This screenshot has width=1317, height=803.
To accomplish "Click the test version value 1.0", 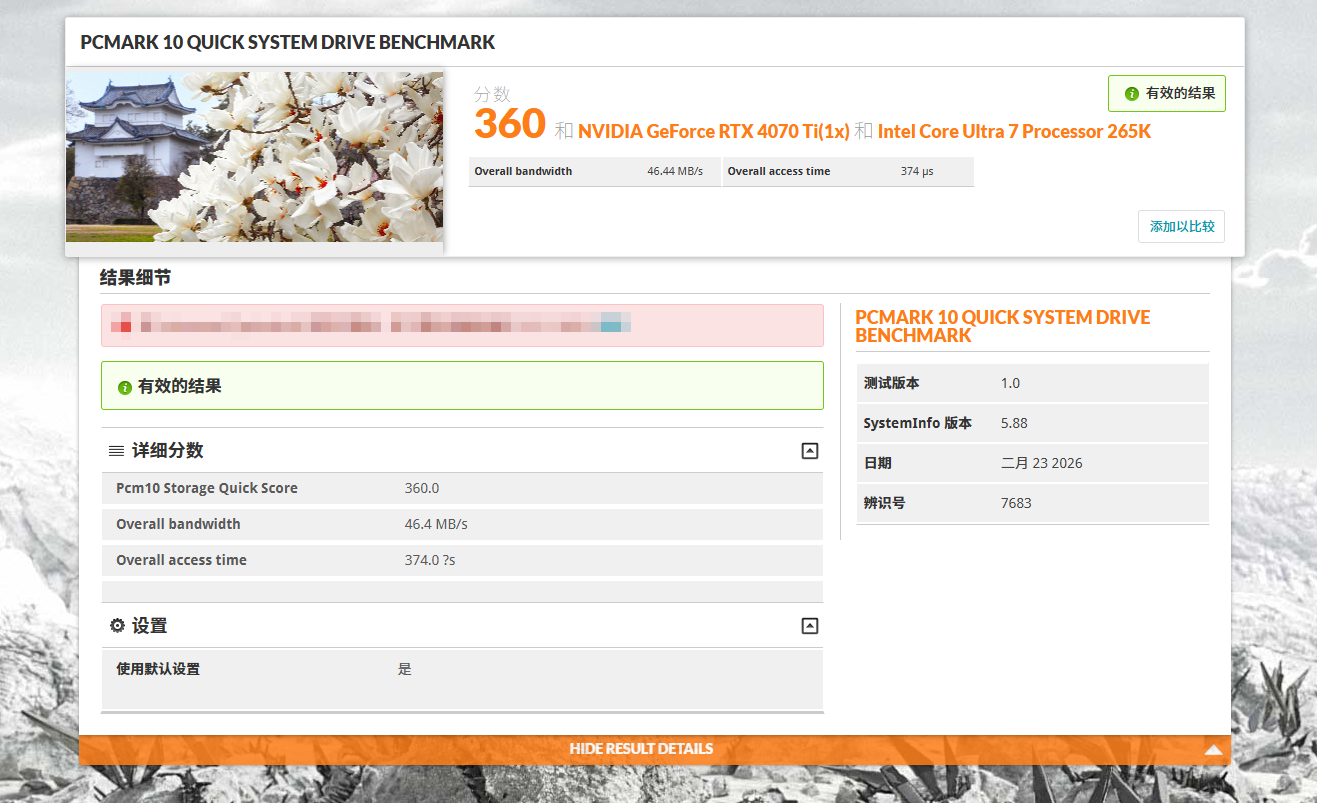I will pos(1010,383).
